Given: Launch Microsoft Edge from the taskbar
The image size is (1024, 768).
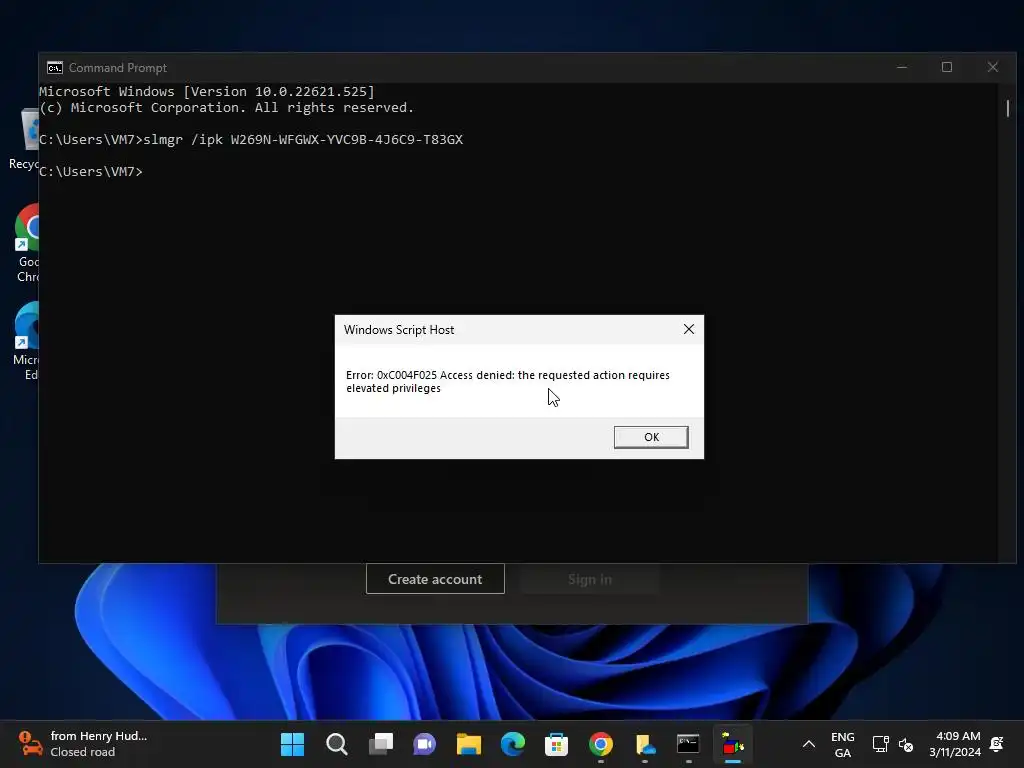Looking at the screenshot, I should (513, 744).
